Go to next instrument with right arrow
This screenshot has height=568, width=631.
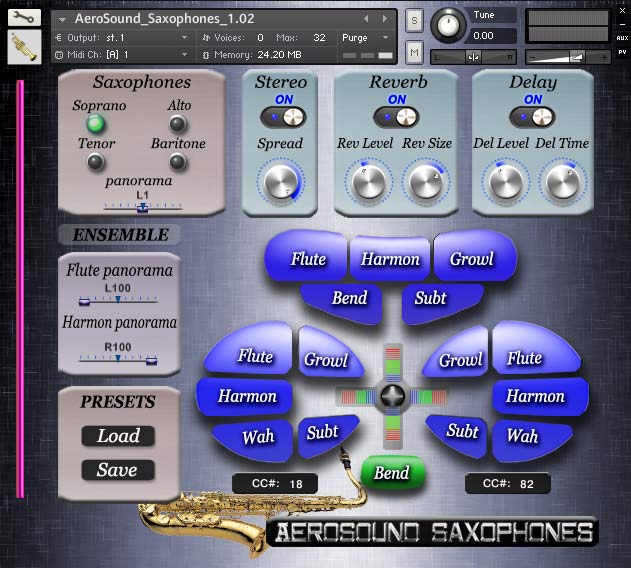coord(385,19)
